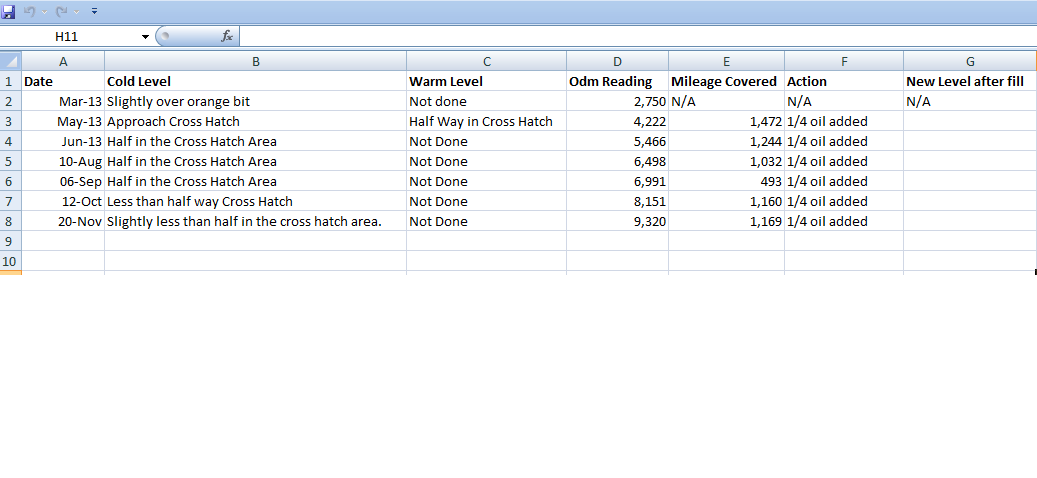Click the 'Warm Level' header cell

[x=487, y=81]
